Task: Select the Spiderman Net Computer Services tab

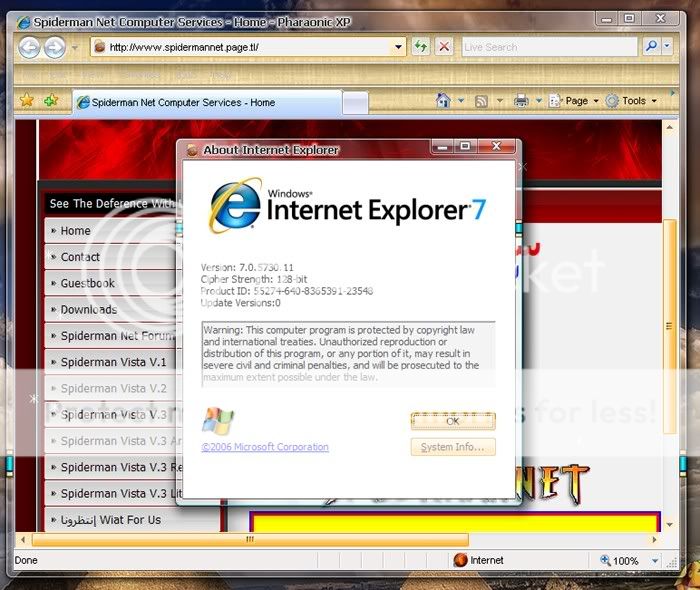Action: (x=207, y=103)
